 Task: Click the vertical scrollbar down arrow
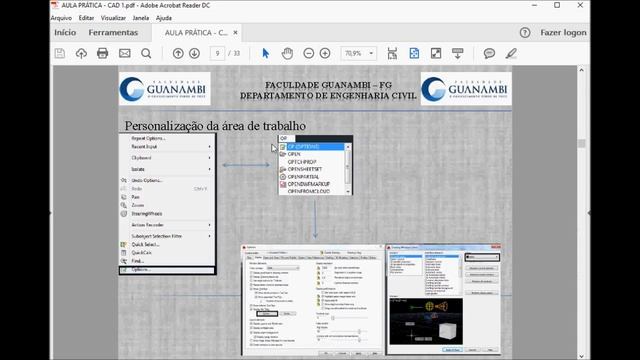point(582,356)
